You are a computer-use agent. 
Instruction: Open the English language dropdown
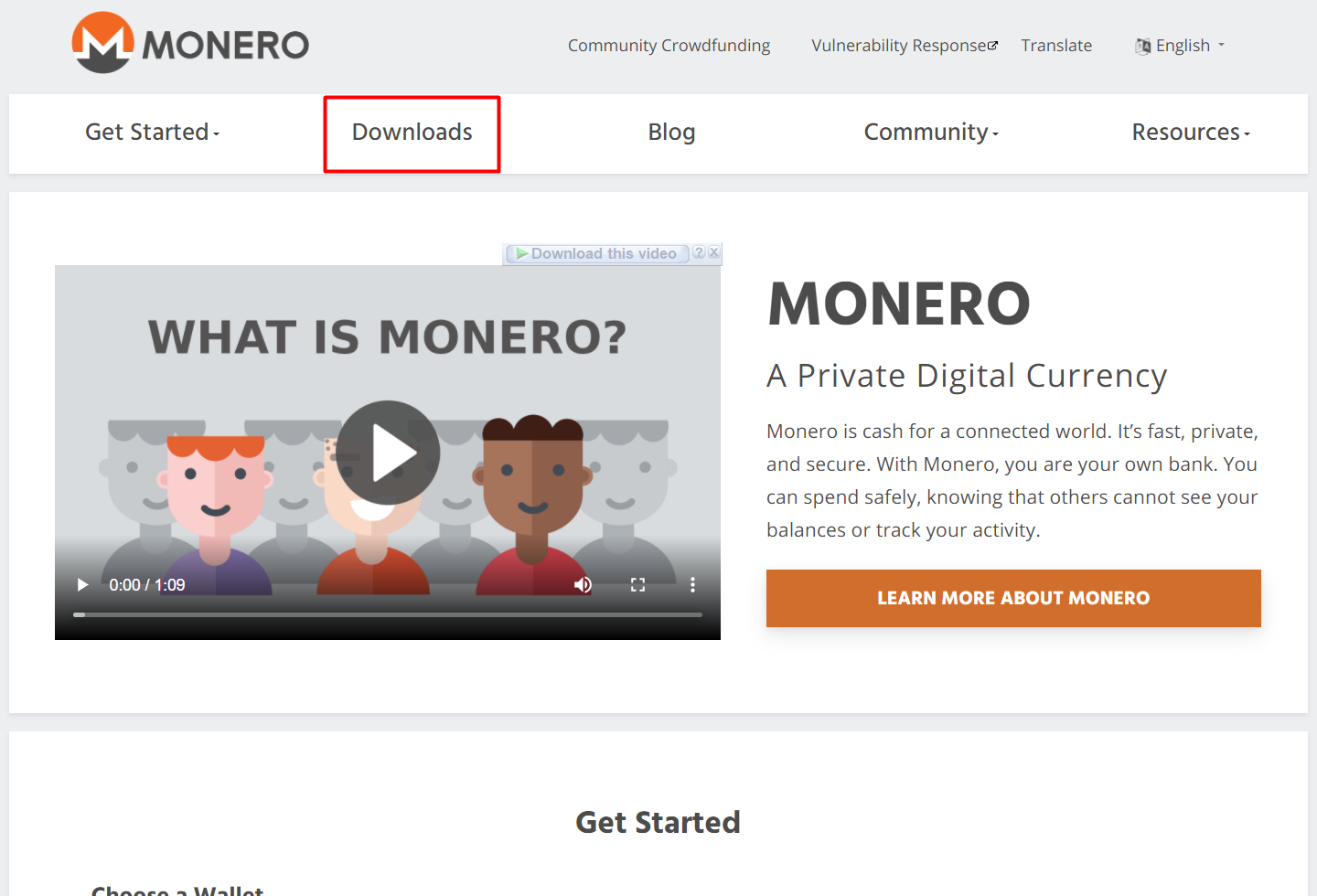1180,46
